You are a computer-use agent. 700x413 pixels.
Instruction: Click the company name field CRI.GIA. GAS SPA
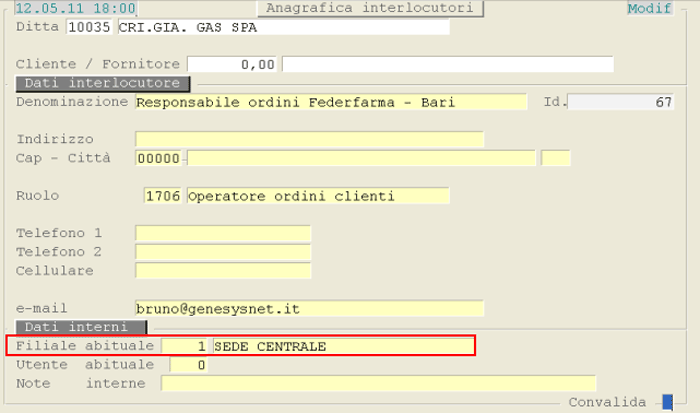282,27
